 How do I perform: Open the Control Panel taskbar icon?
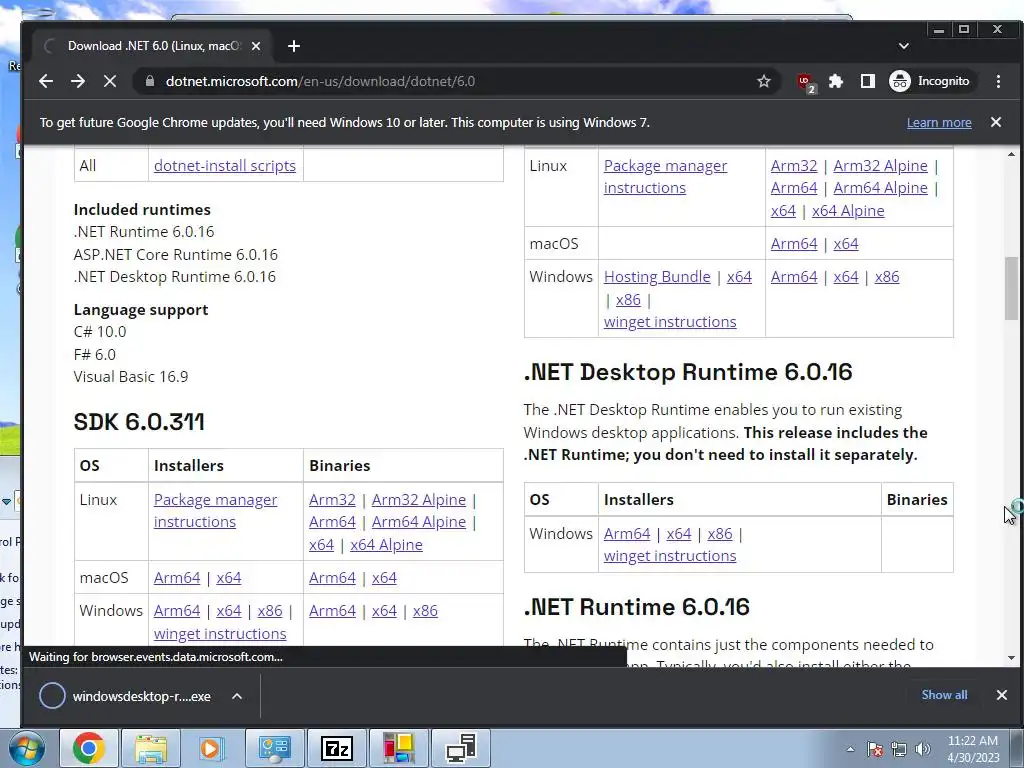coord(274,748)
